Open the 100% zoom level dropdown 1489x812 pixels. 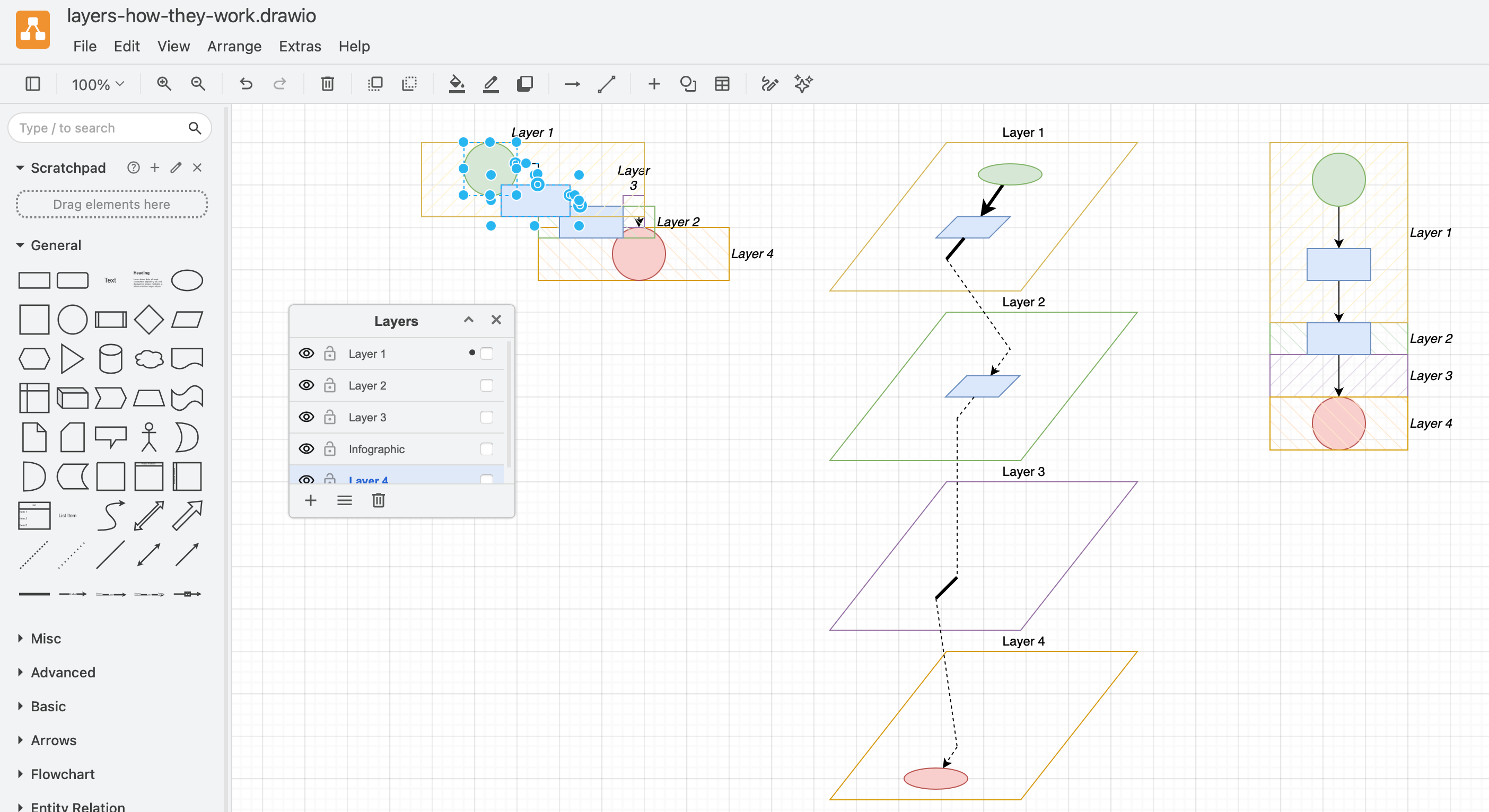[97, 84]
